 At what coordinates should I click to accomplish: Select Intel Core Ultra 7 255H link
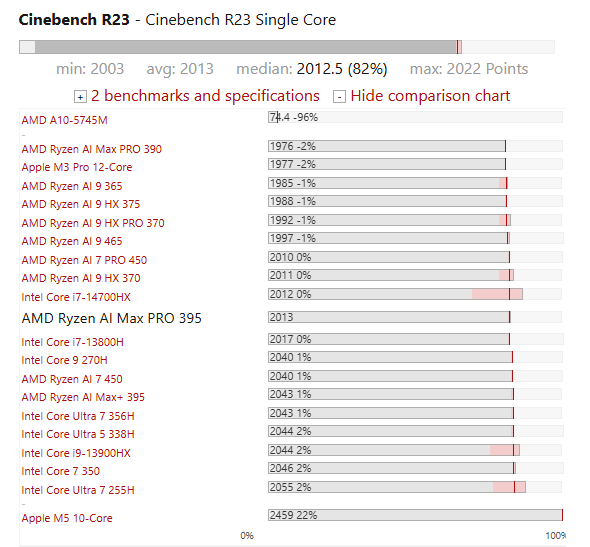click(x=78, y=490)
